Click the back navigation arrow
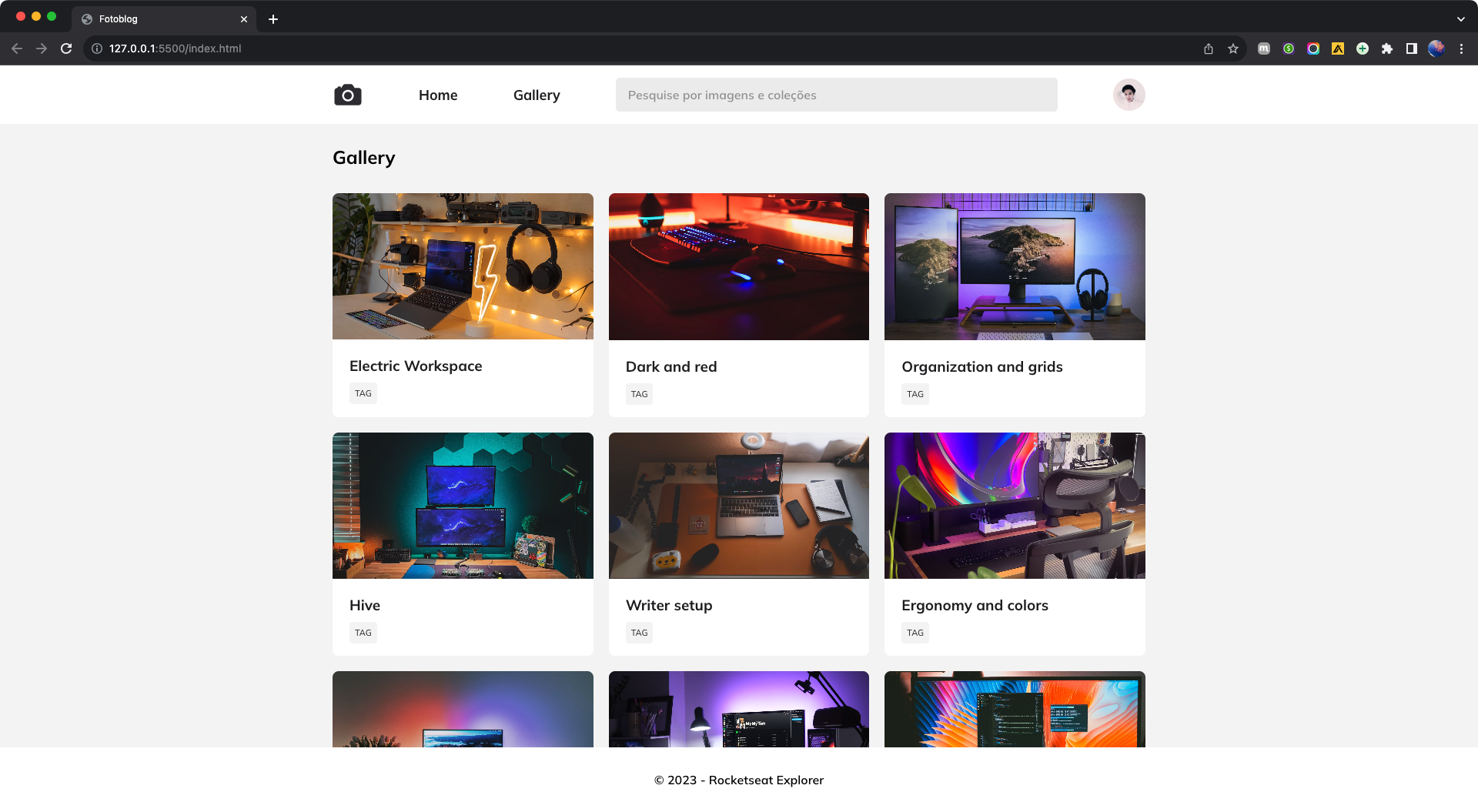 (x=17, y=48)
